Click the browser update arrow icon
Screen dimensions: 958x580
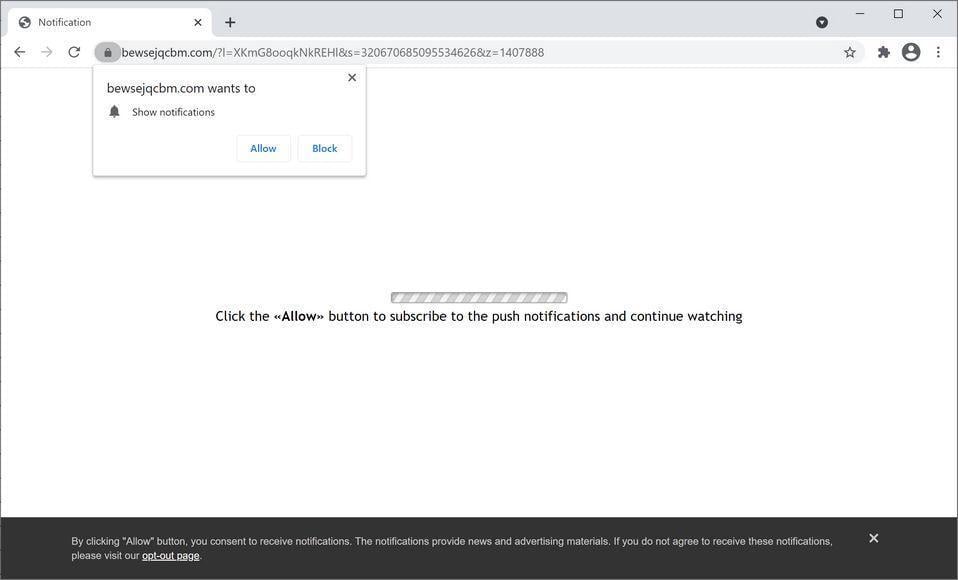[x=821, y=22]
